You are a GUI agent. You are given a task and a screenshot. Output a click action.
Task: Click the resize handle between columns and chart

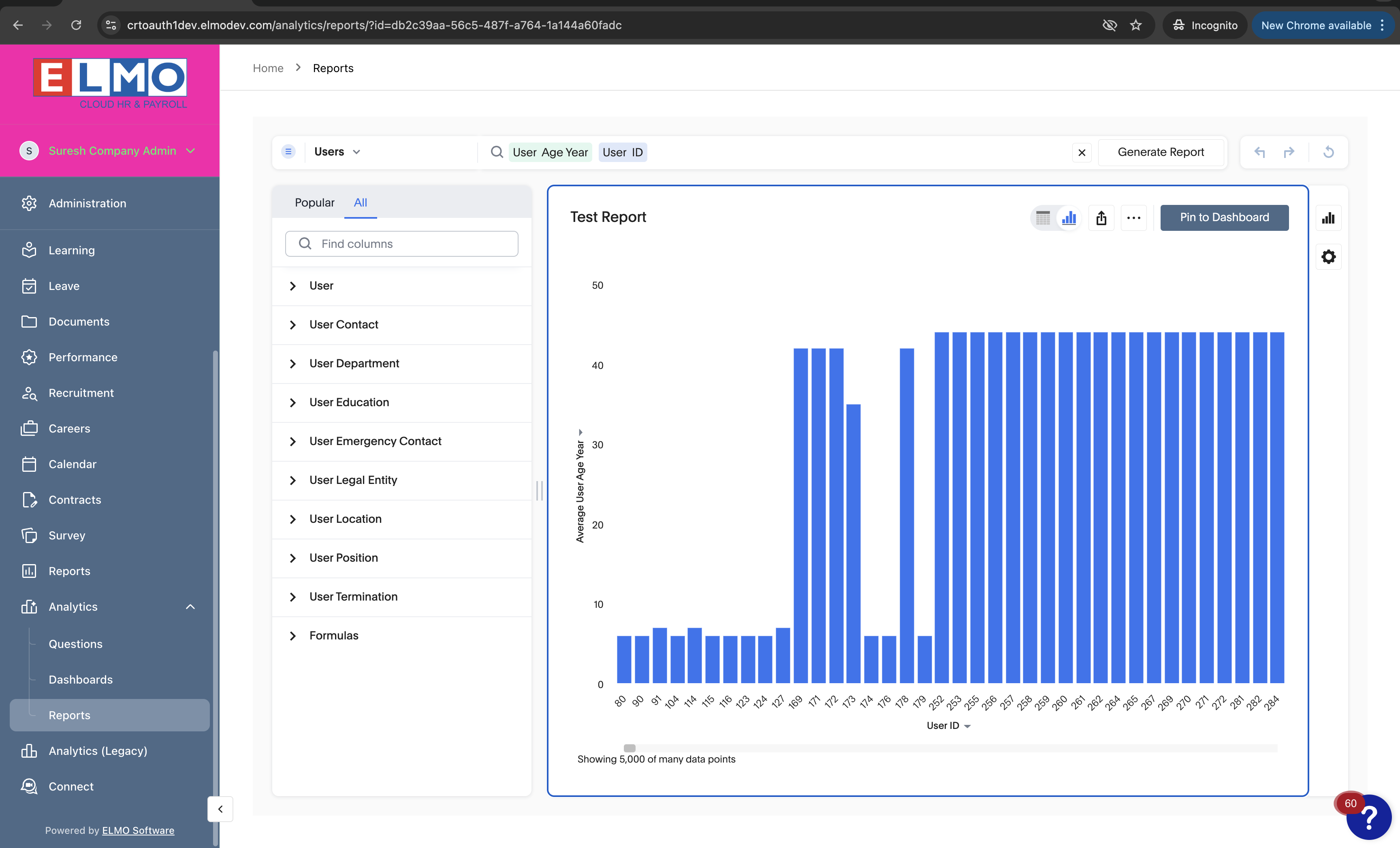(x=539, y=491)
